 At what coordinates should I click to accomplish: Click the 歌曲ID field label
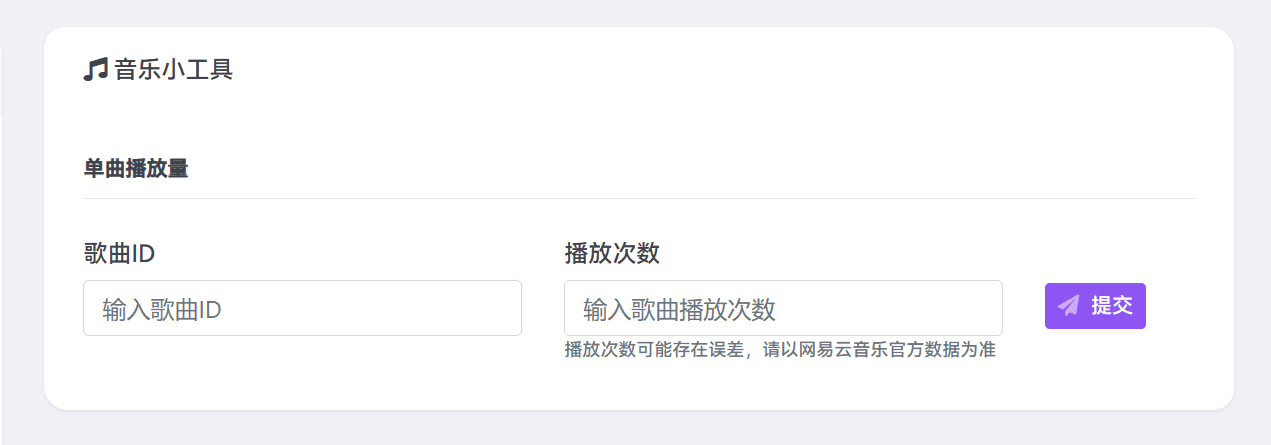click(119, 254)
